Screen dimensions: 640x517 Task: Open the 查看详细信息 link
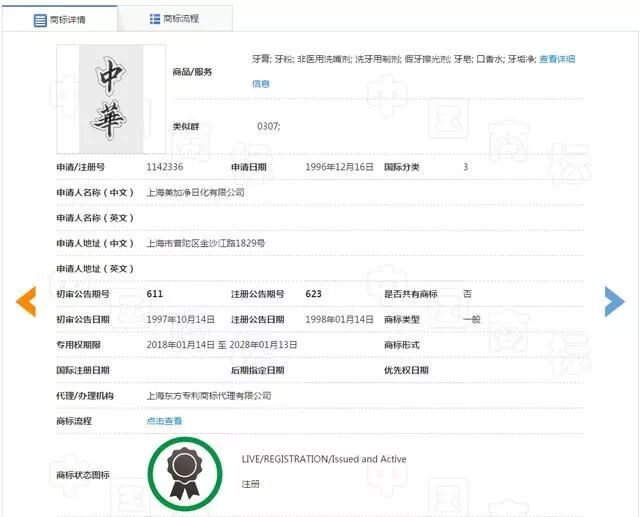click(x=557, y=59)
